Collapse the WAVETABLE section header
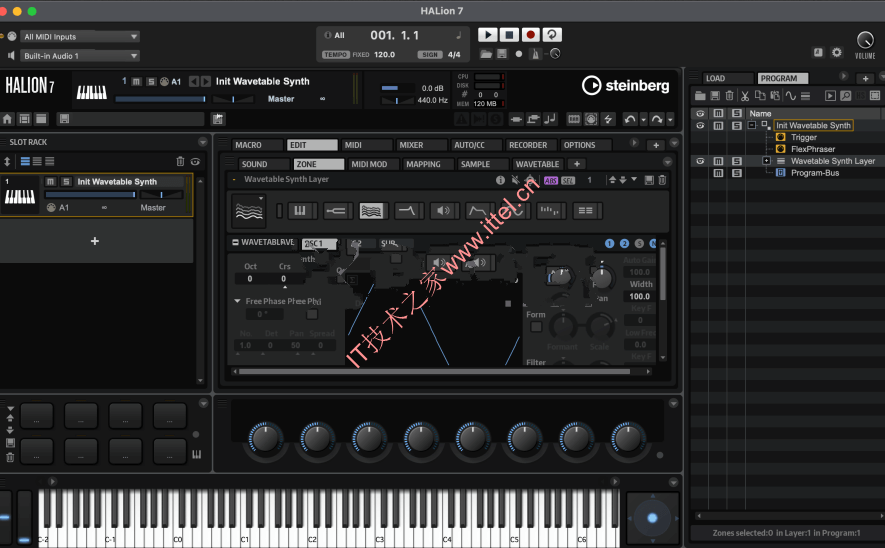The image size is (885, 548). point(235,242)
